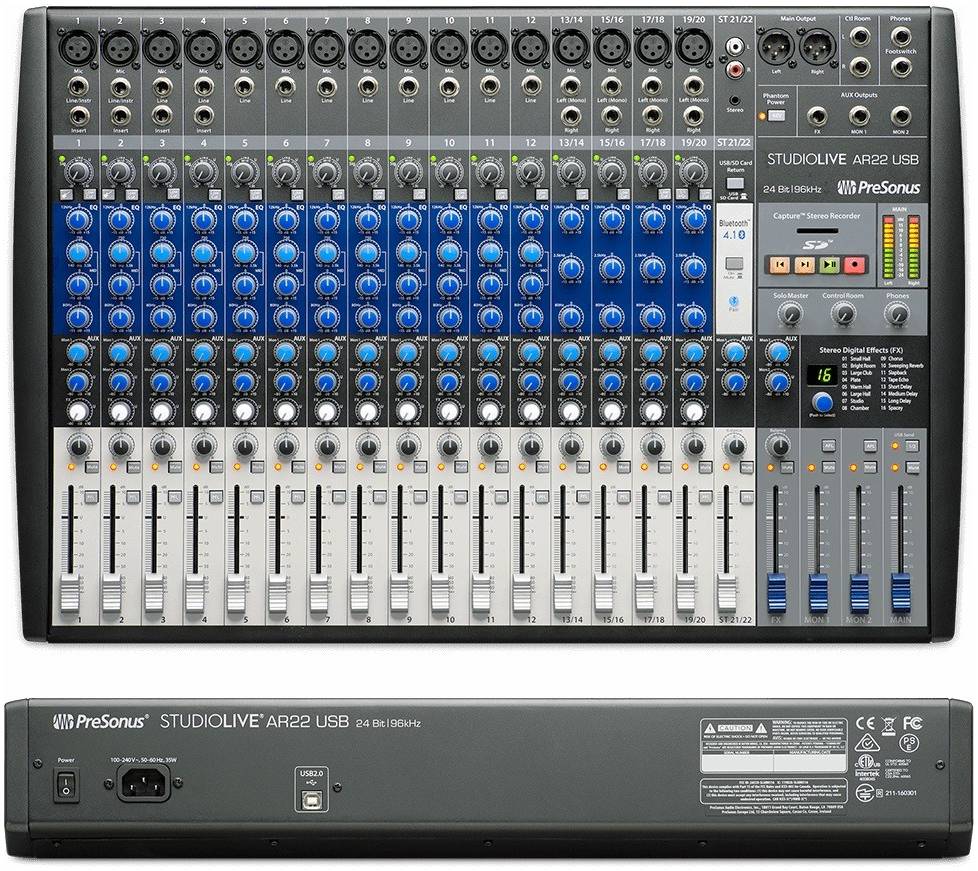Mute the FX return channel
The height and width of the screenshot is (871, 978).
tap(788, 467)
